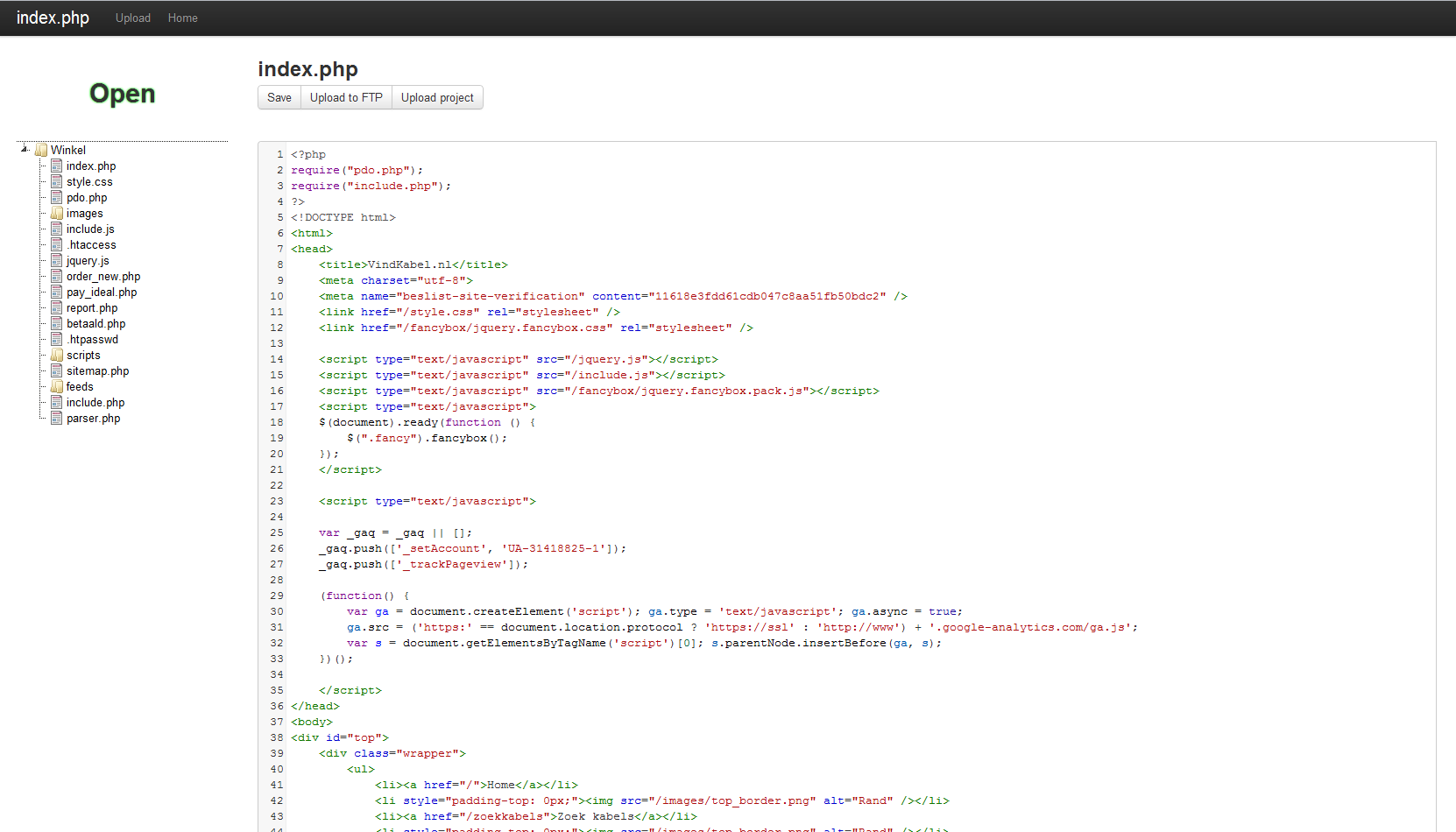Select the Winkel root folder label

(68, 150)
